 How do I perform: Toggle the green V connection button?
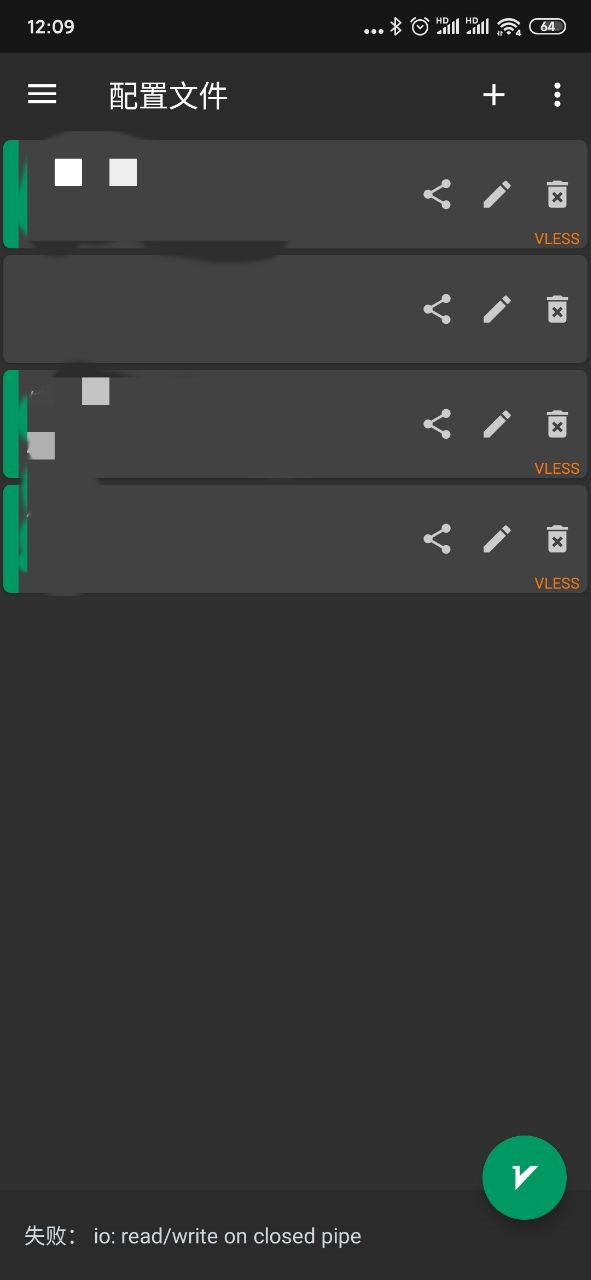(x=524, y=1177)
